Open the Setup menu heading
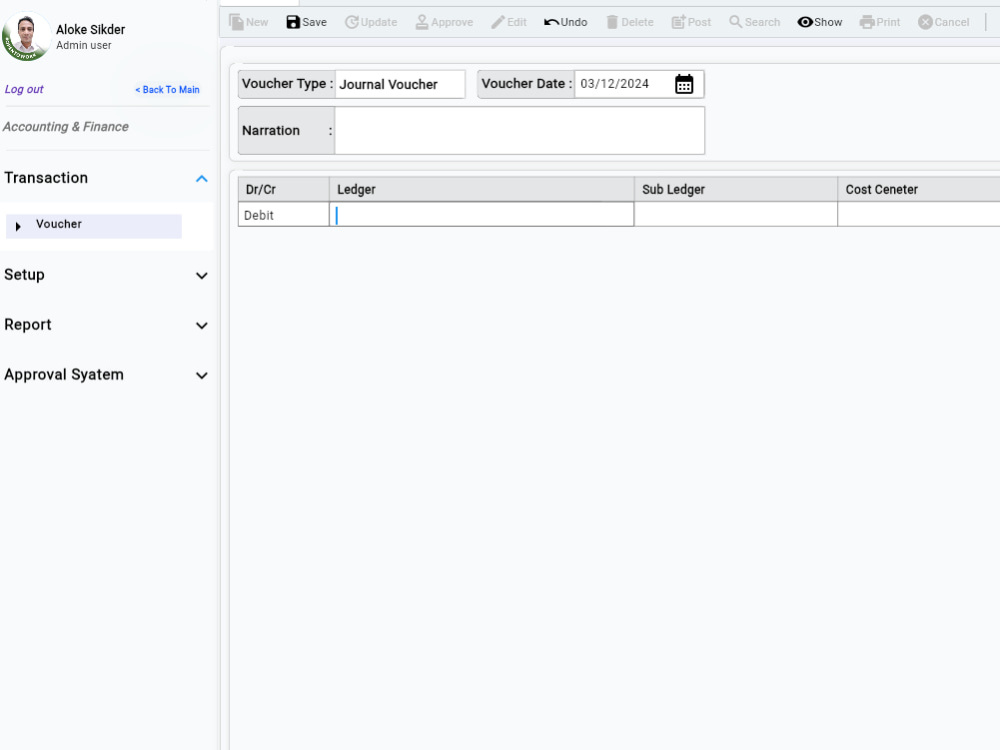Image resolution: width=1000 pixels, height=750 pixels. (24, 275)
